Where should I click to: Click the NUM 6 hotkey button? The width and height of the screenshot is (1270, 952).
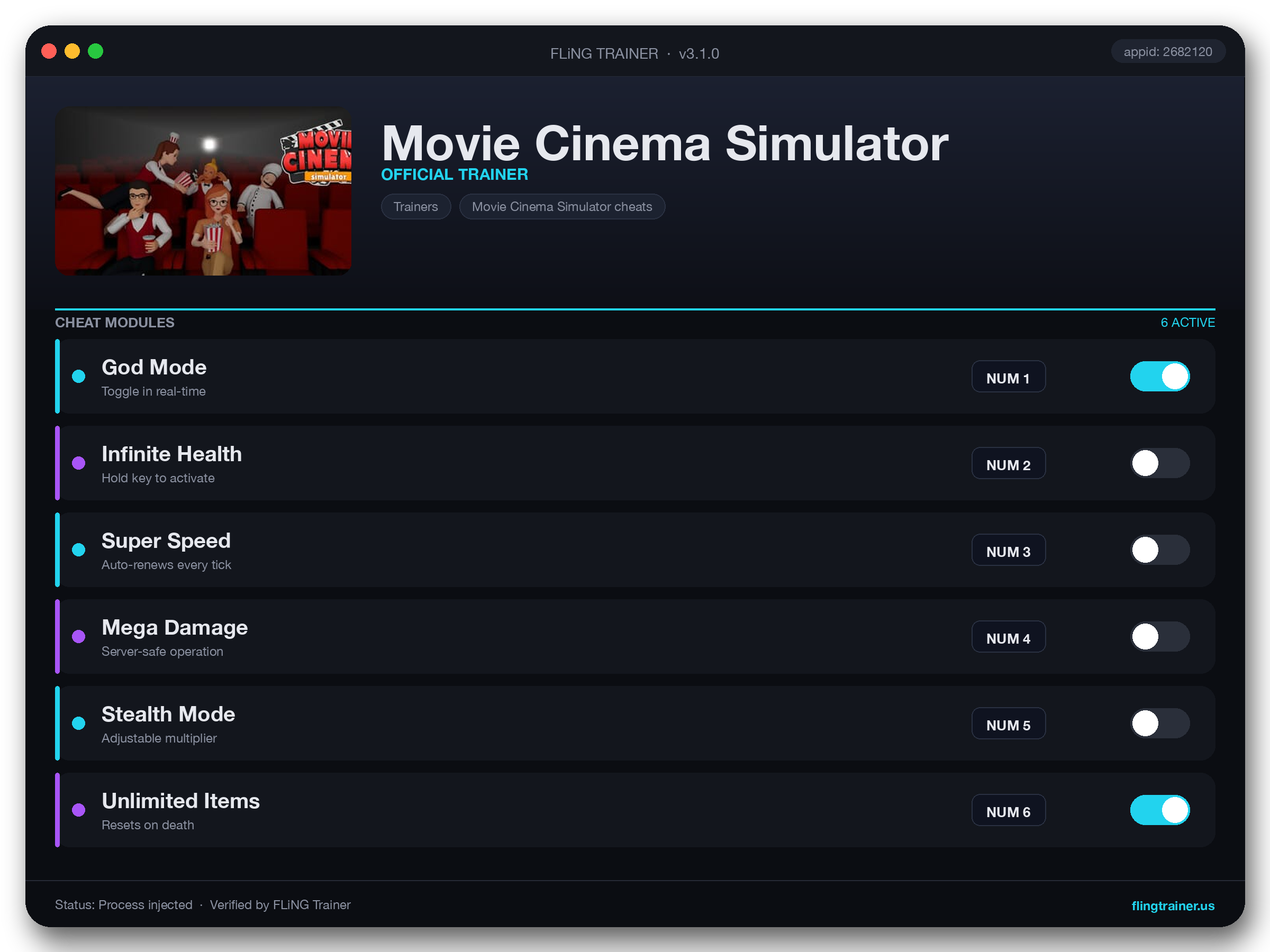[1008, 810]
